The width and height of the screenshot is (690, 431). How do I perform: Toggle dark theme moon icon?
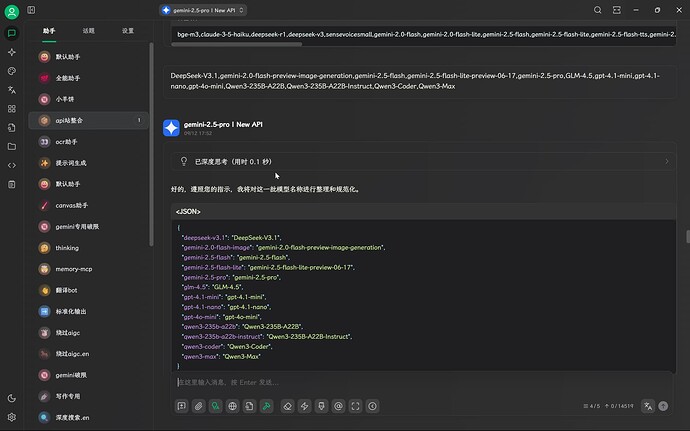tap(12, 398)
